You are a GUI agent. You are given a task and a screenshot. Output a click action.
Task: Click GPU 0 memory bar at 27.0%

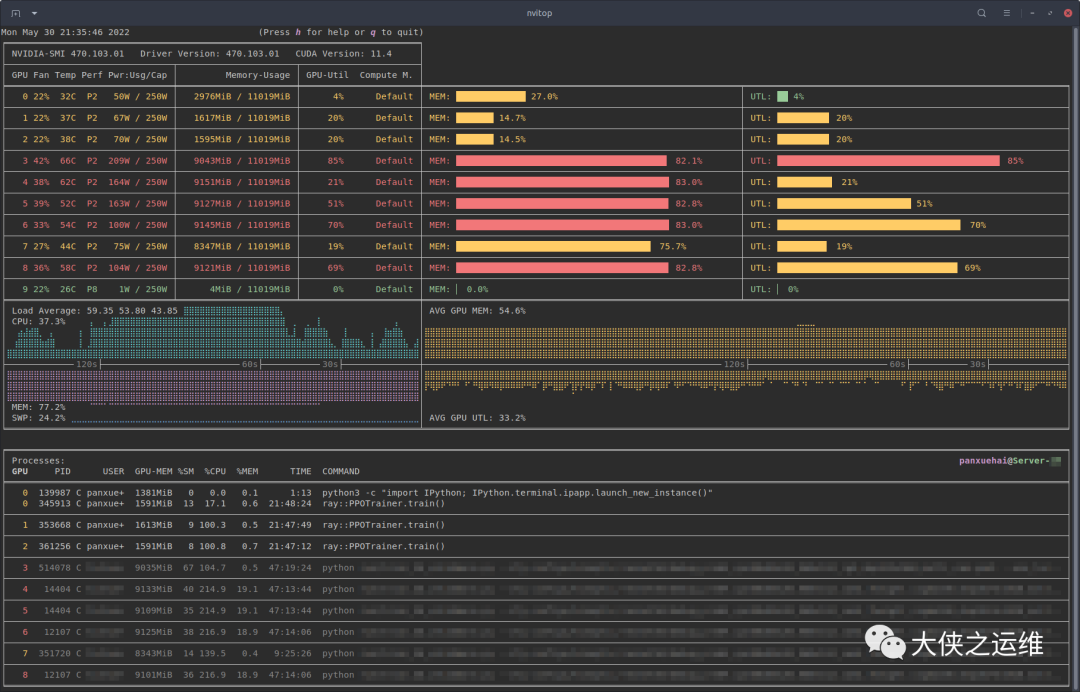pos(490,96)
